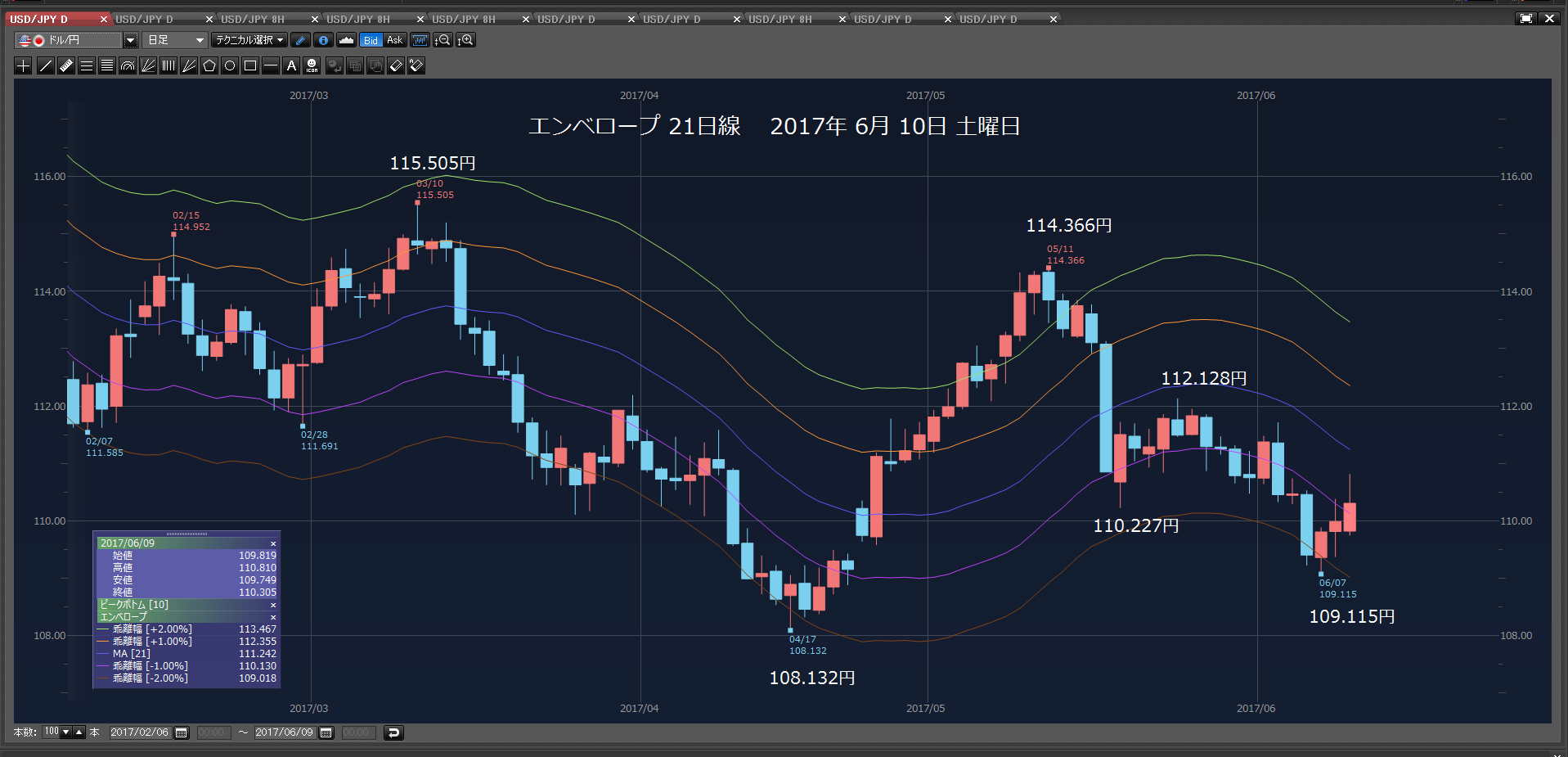1568x757 pixels.
Task: Select the vertical time-zone lines tool
Action: (168, 65)
